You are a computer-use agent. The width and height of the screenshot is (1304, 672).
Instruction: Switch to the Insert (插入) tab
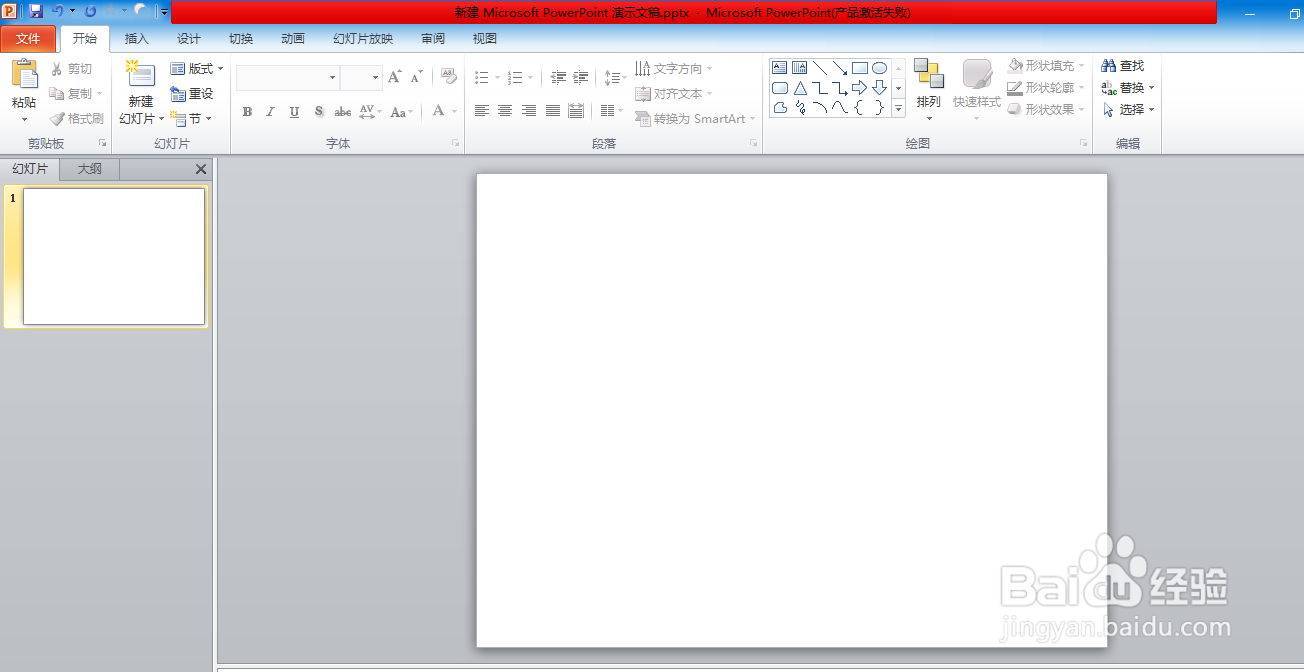click(x=136, y=39)
